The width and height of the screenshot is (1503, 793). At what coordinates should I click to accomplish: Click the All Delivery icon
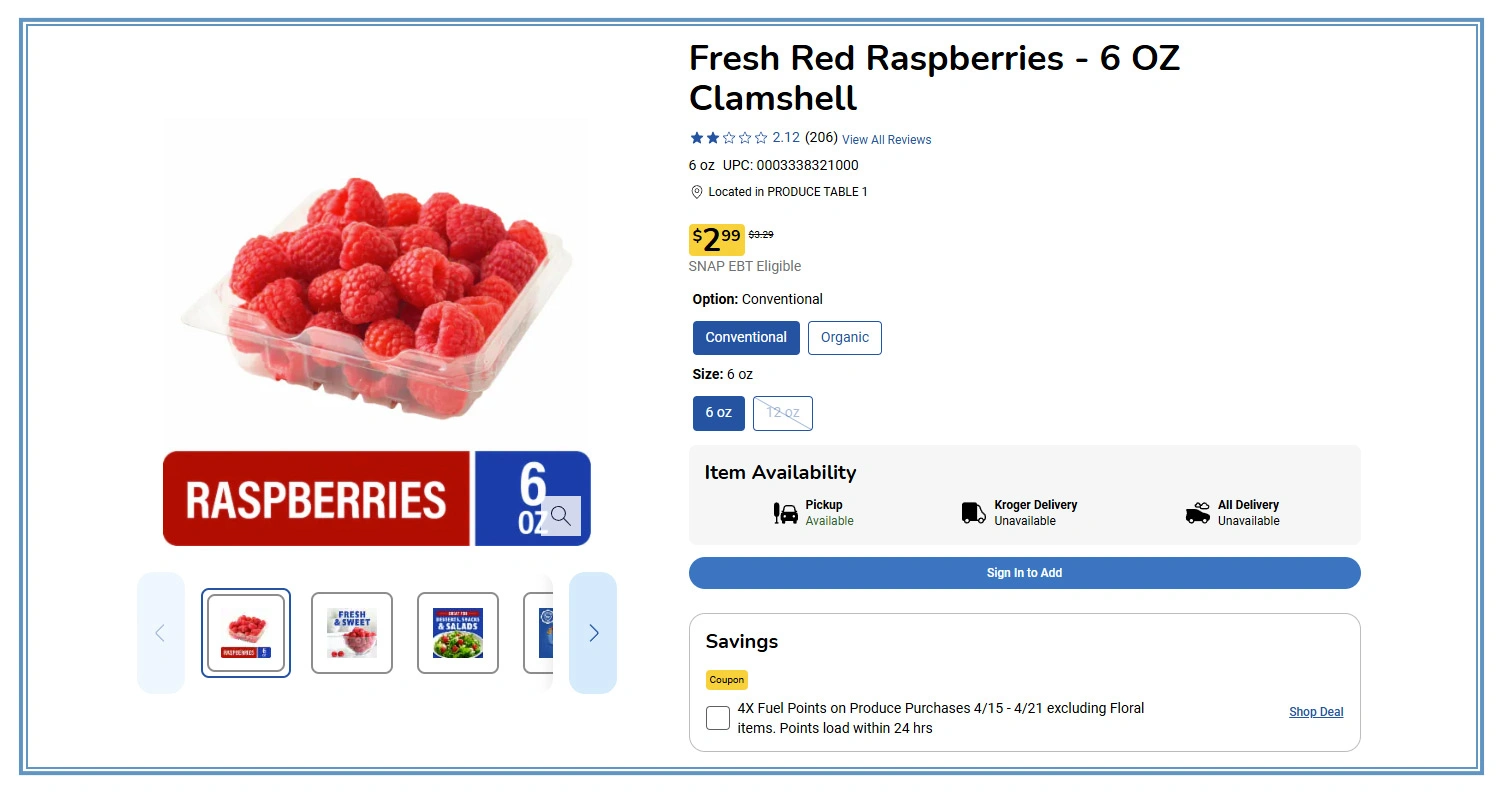1197,511
